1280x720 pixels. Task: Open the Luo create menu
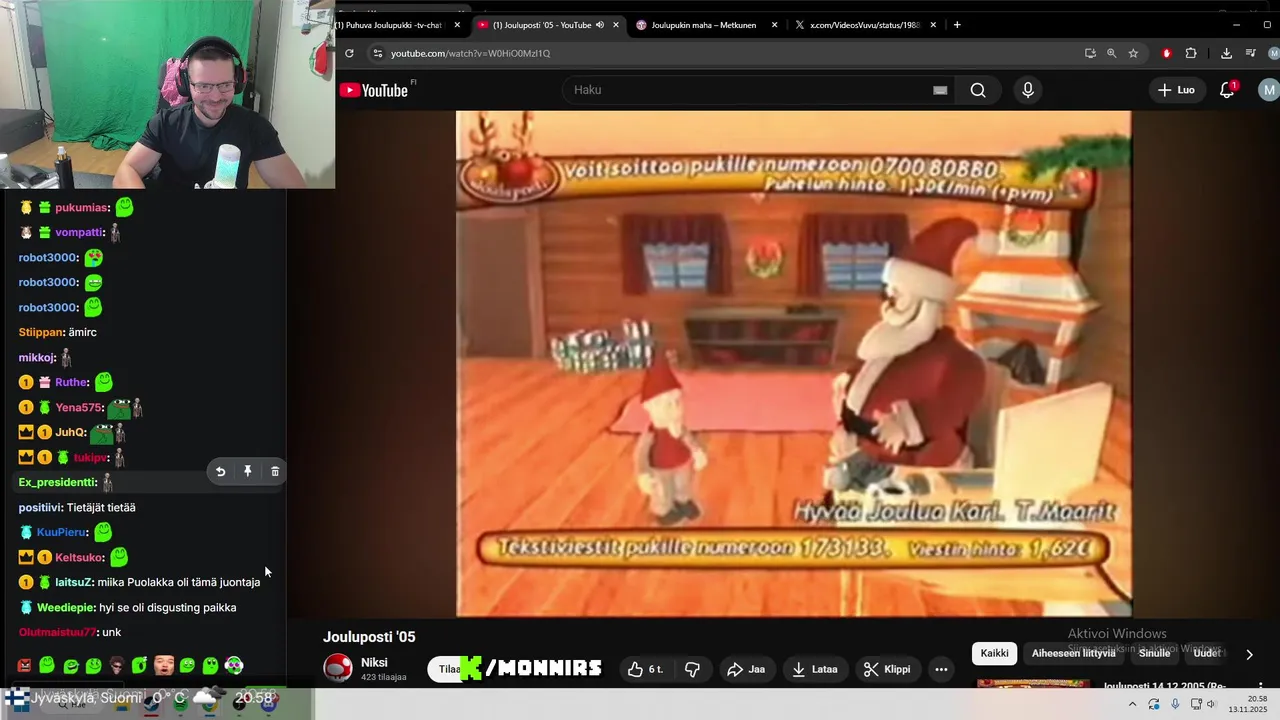pyautogui.click(x=1176, y=90)
